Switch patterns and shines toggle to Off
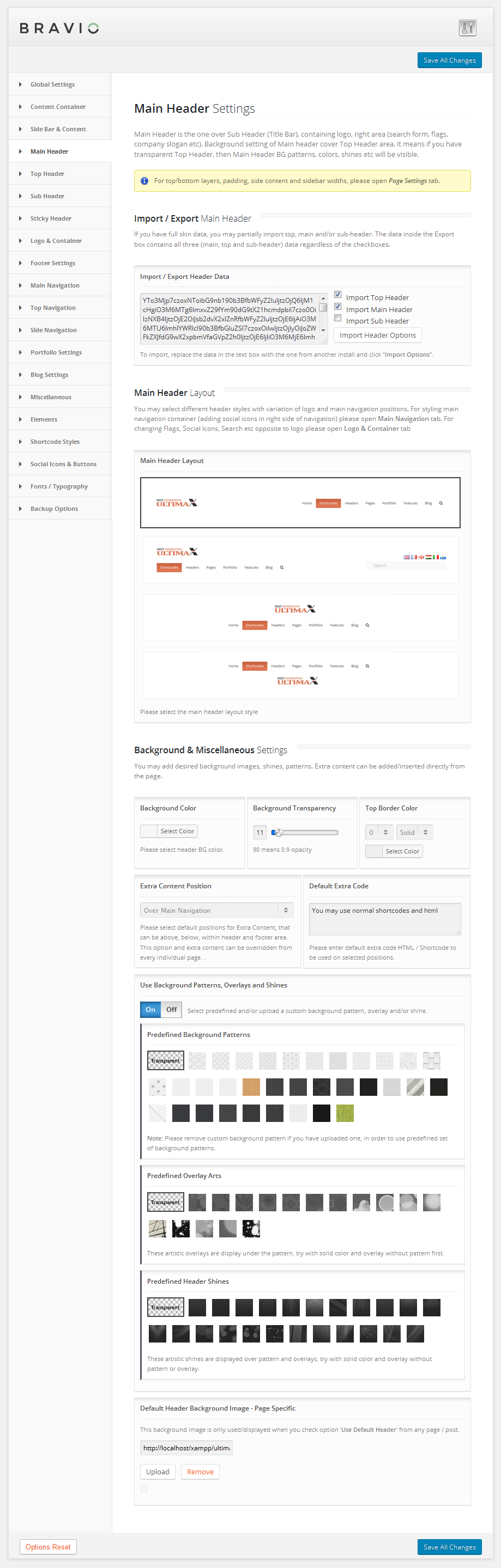The image size is (501, 1568). coord(171,1009)
